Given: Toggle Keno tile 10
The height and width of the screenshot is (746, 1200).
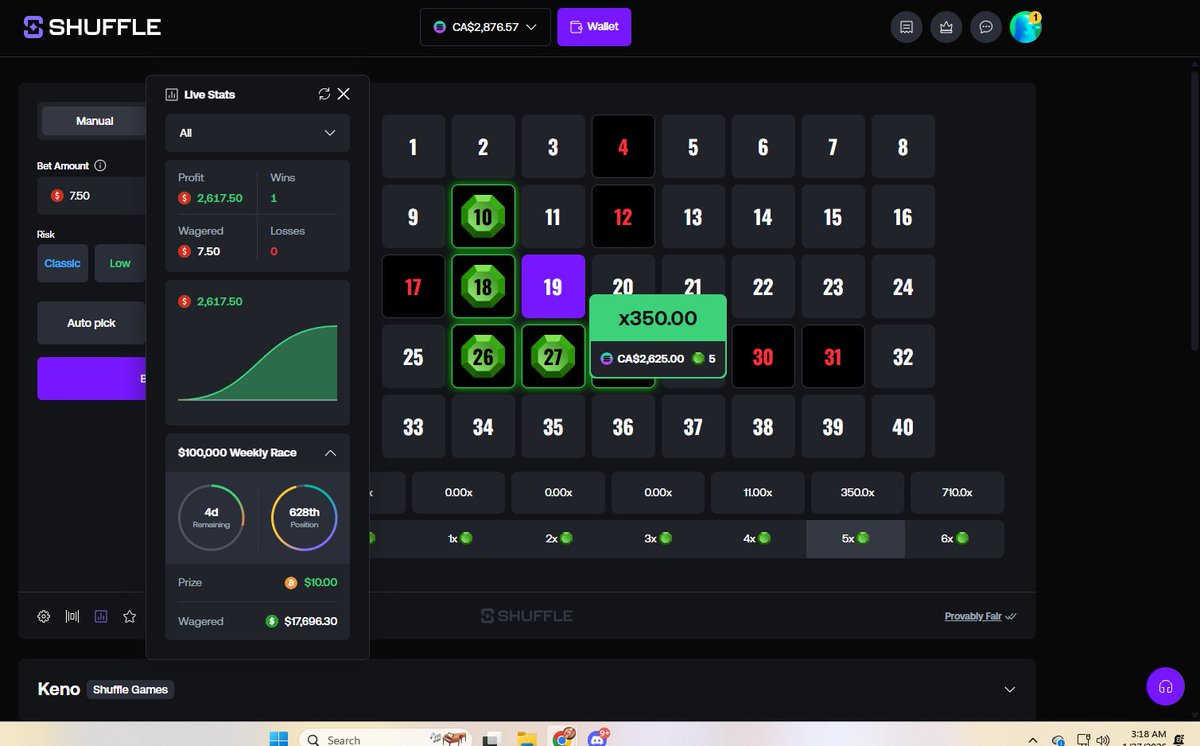Looking at the screenshot, I should 483,217.
